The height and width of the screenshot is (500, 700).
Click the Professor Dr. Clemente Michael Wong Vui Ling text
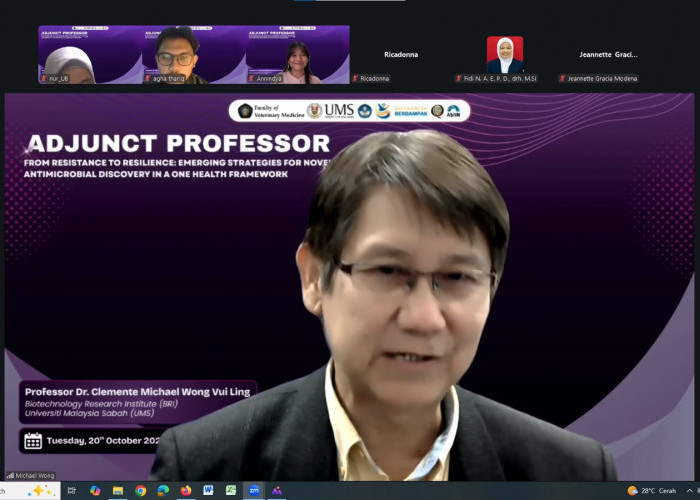coord(138,392)
